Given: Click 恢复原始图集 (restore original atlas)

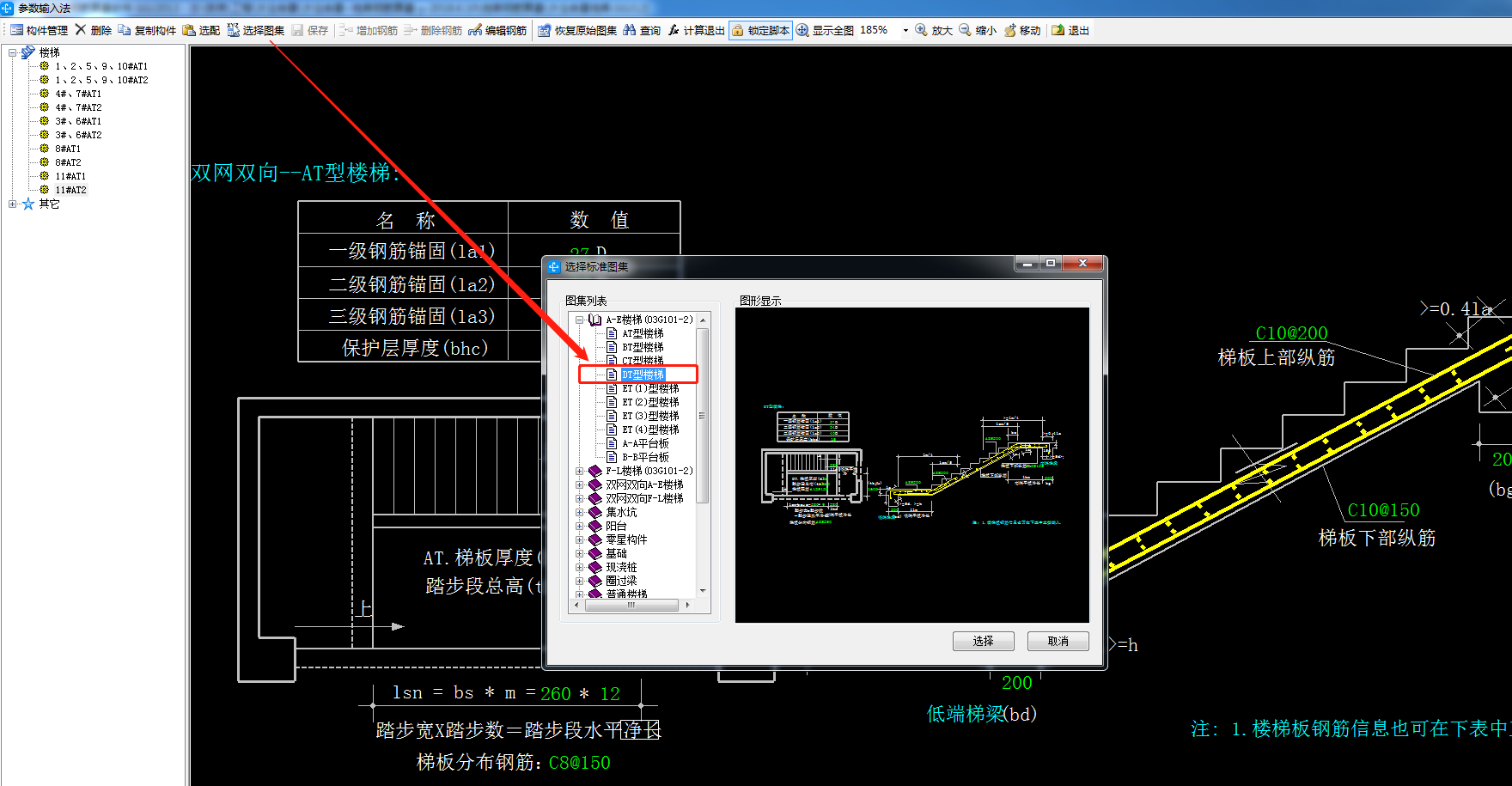Looking at the screenshot, I should (577, 30).
